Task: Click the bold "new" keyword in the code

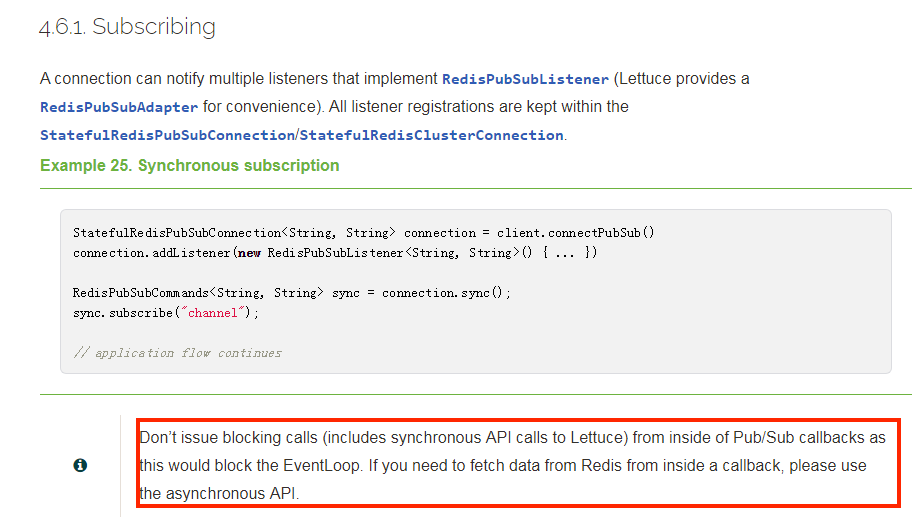Action: click(249, 253)
